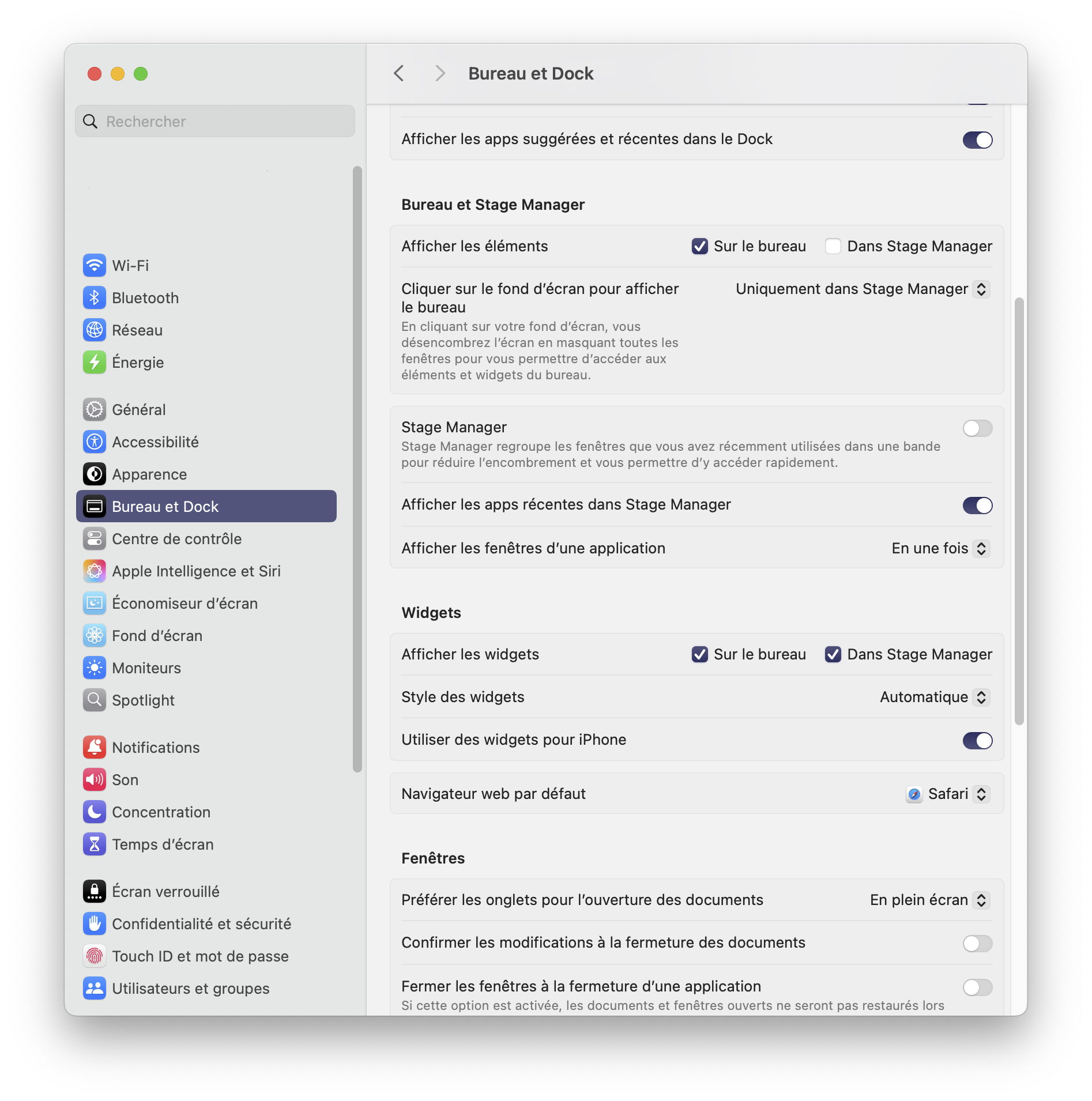Open the En plein écran popup
The width and height of the screenshot is (1092, 1101).
[930, 900]
